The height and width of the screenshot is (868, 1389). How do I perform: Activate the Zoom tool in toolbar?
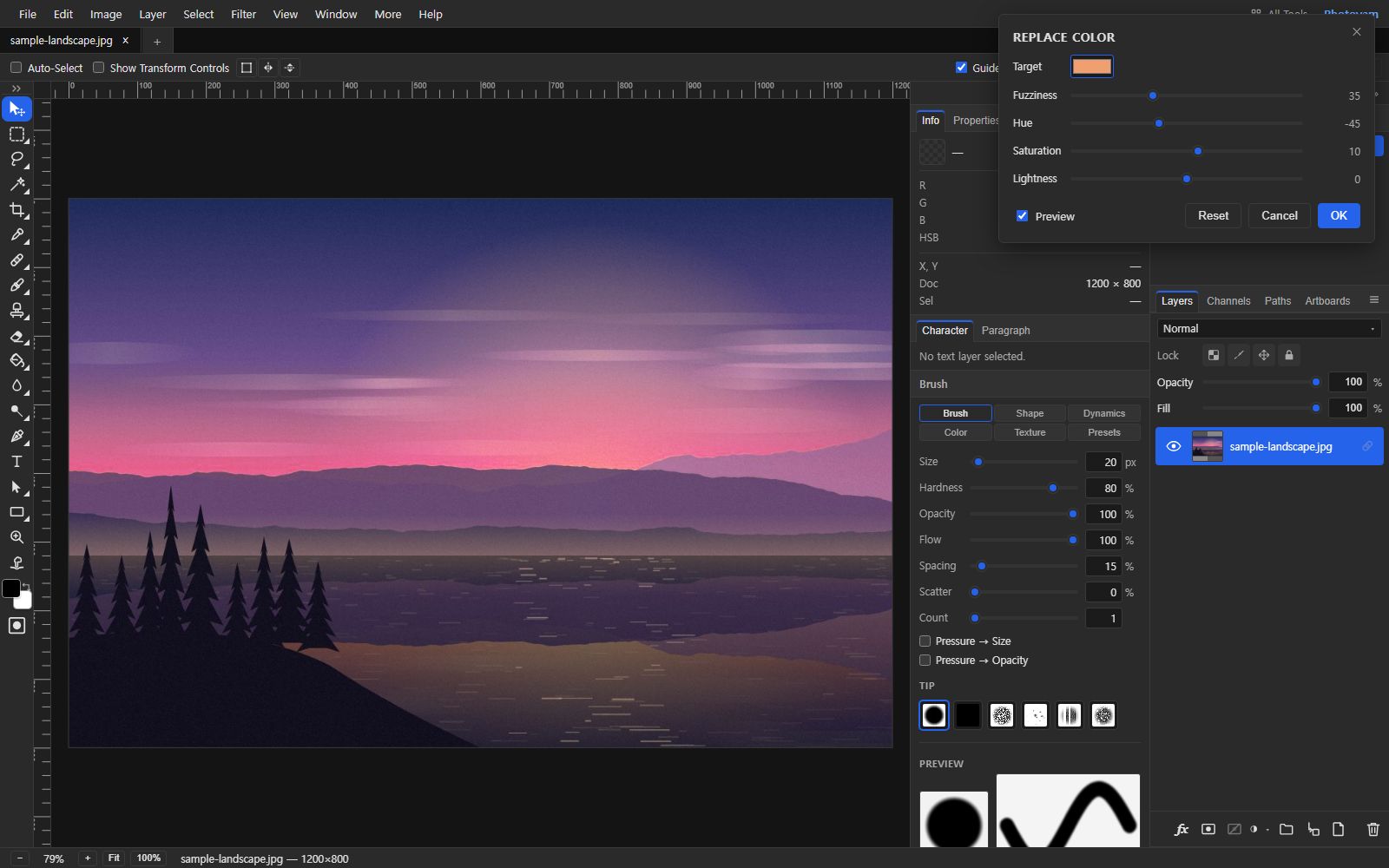16,537
